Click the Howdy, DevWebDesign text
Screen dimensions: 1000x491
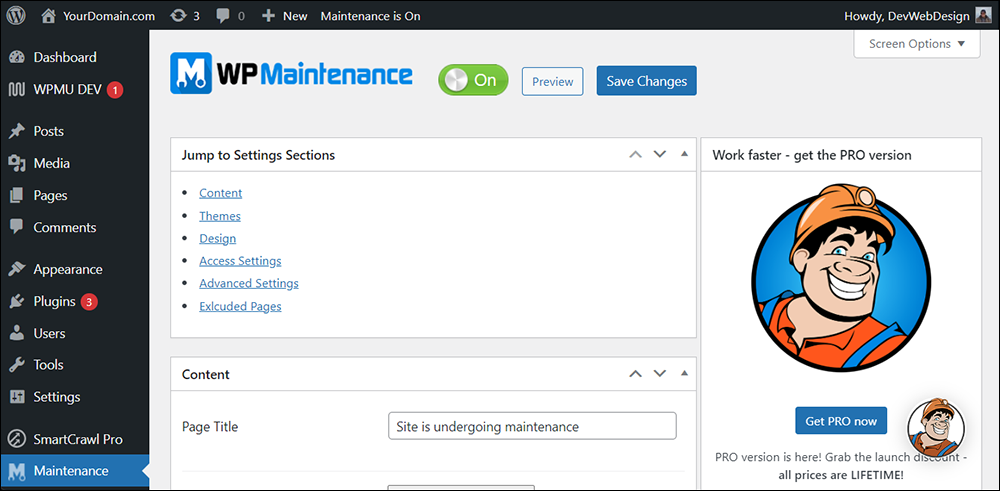click(x=906, y=16)
